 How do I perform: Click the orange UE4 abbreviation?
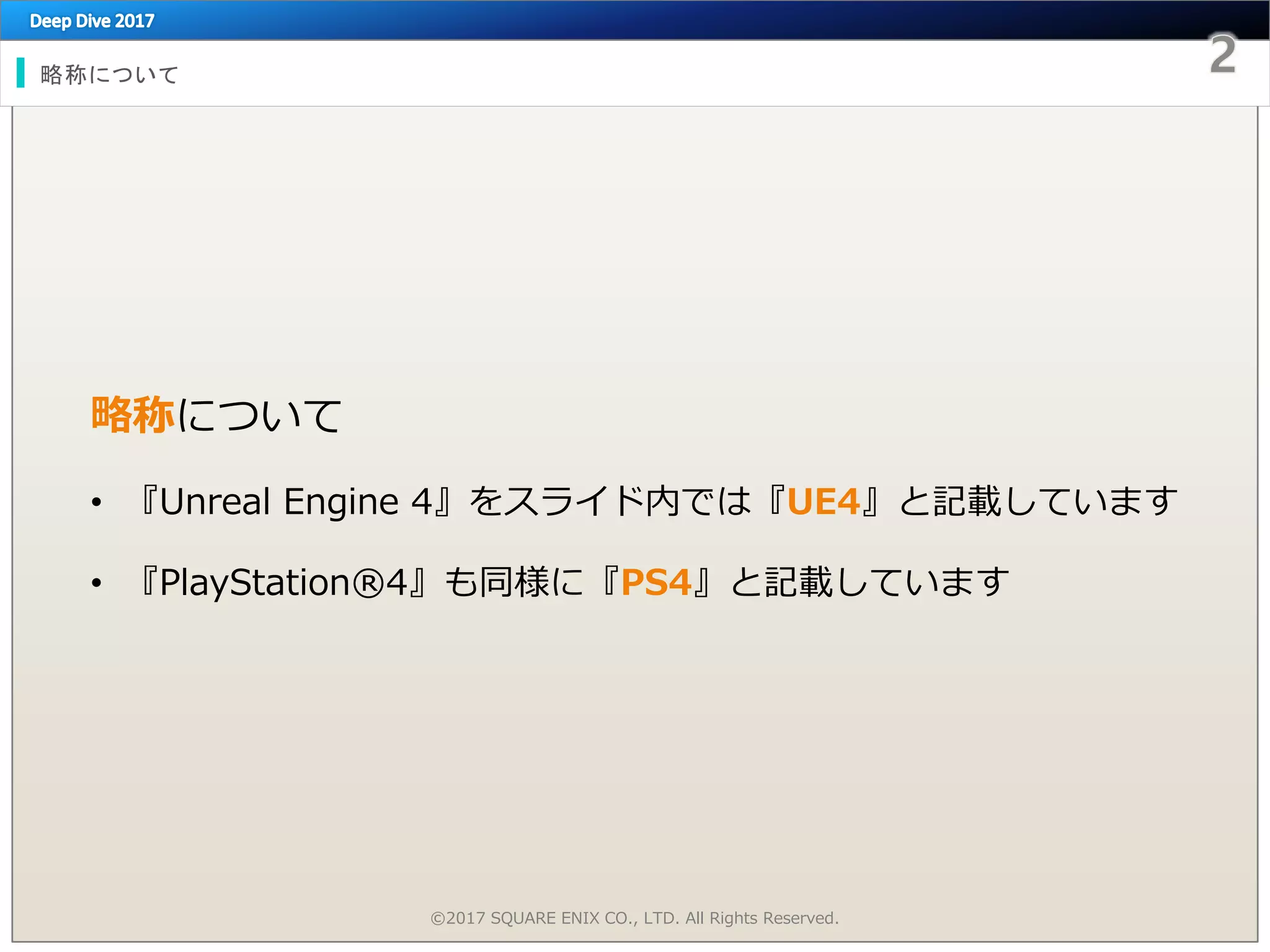pos(823,501)
